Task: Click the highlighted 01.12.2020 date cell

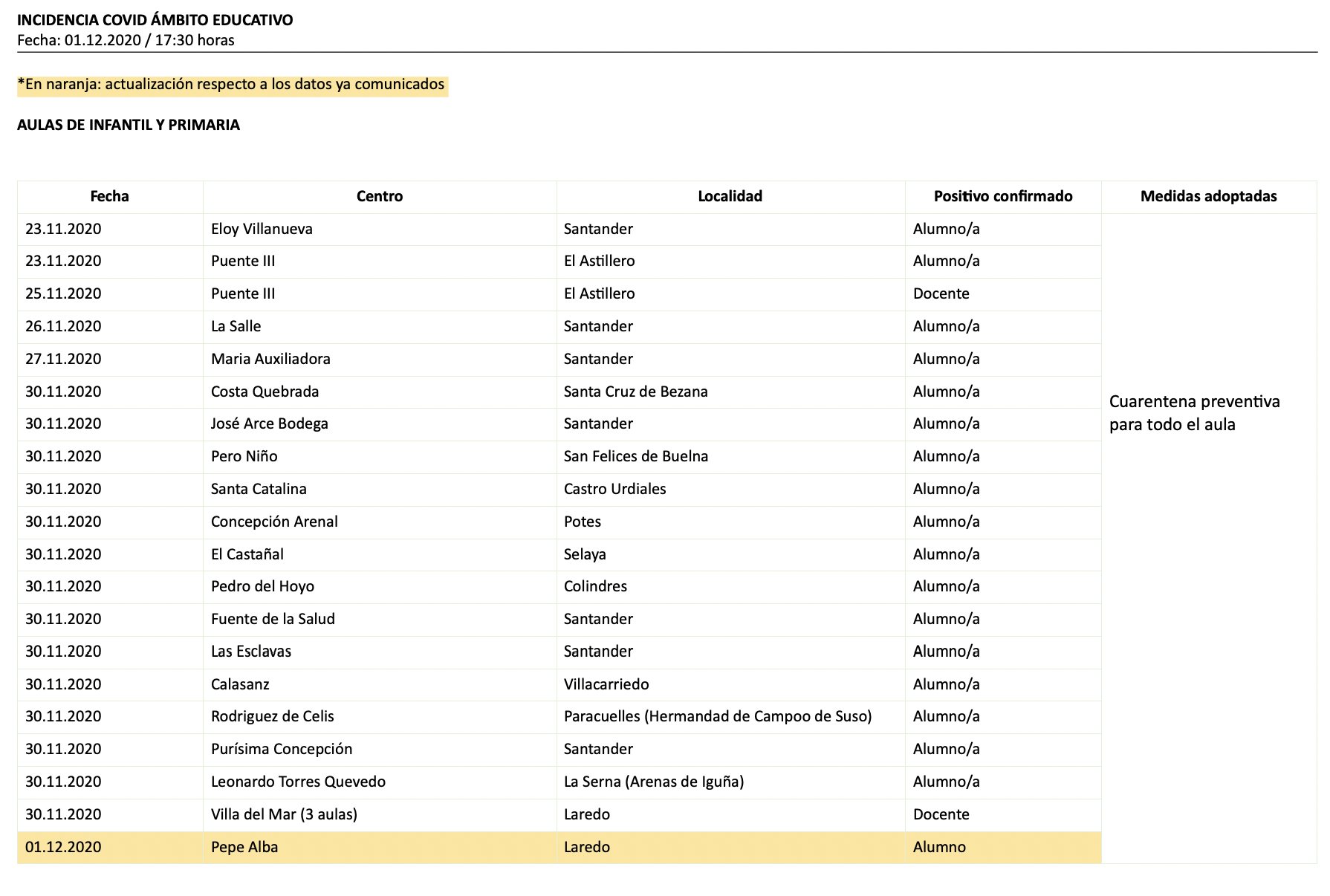Action: pos(63,847)
